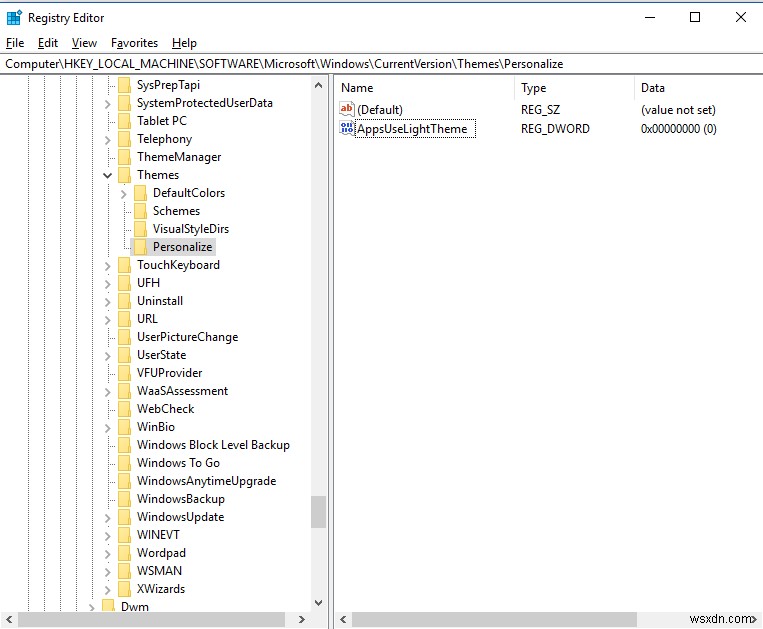The width and height of the screenshot is (763, 629).
Task: Click the Tablet PC folder icon
Action: [x=124, y=121]
